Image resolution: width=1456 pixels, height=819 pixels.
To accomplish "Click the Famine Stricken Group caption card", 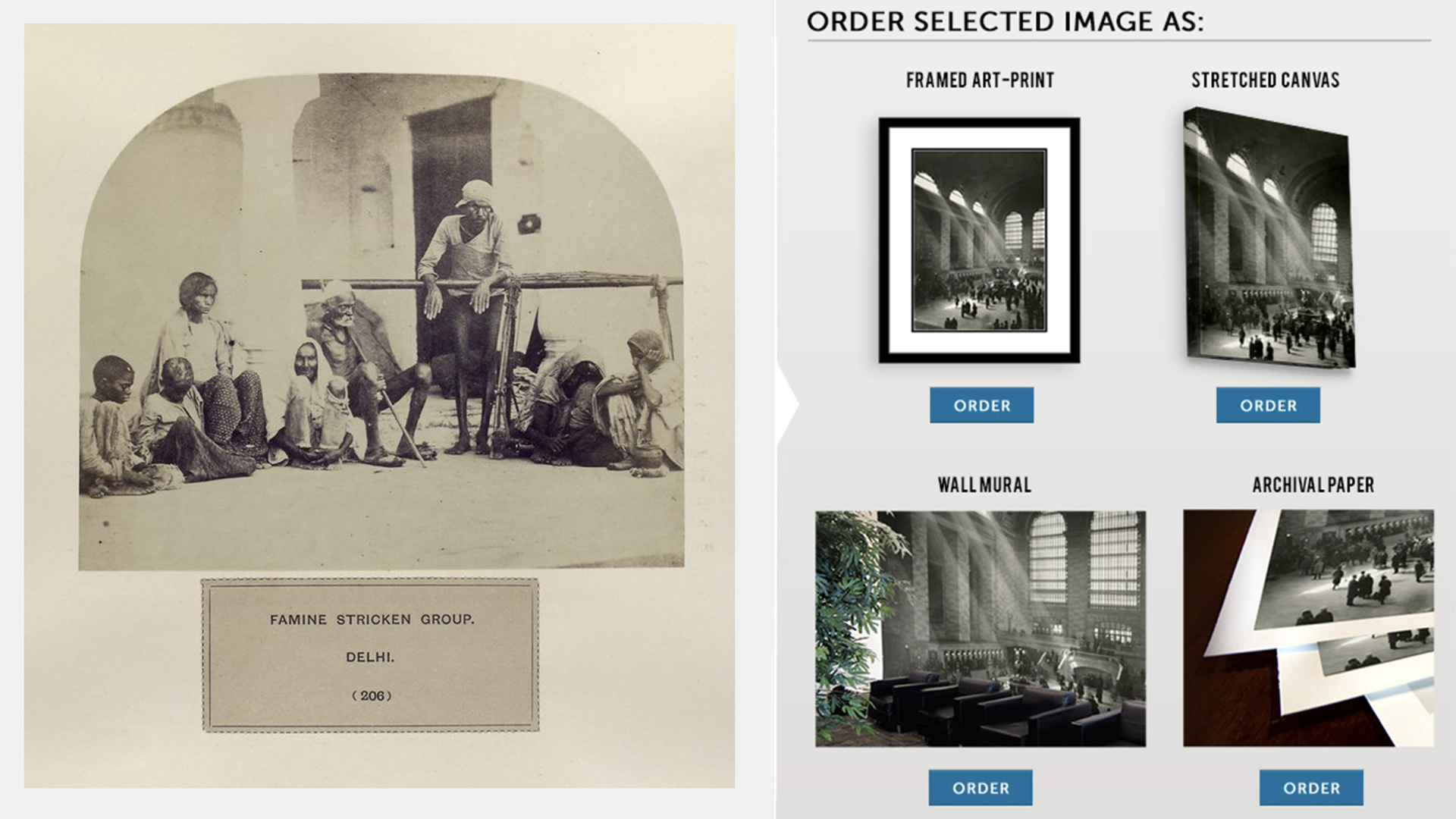I will coord(370,655).
